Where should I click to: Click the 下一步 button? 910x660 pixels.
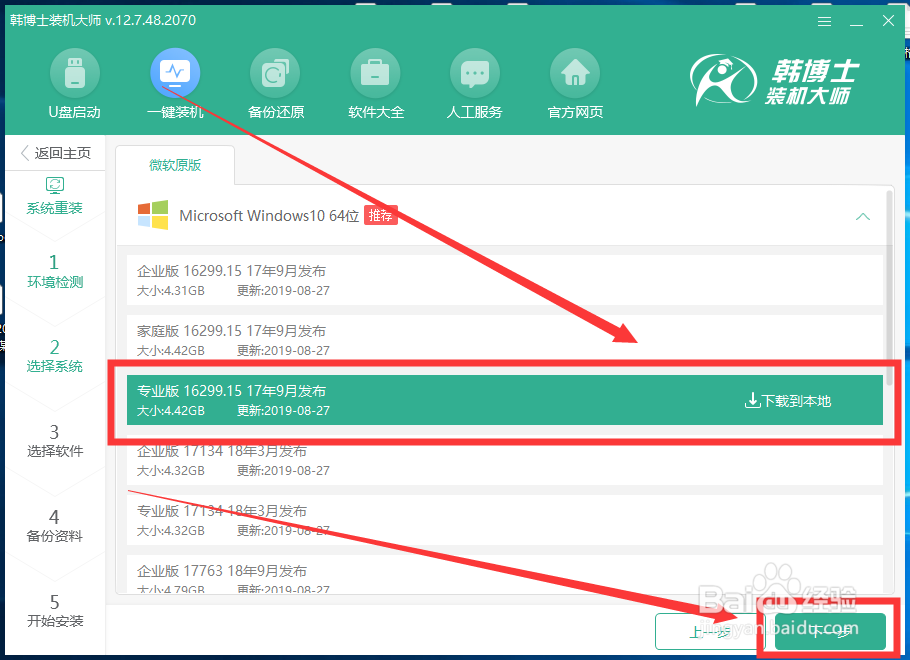point(830,632)
